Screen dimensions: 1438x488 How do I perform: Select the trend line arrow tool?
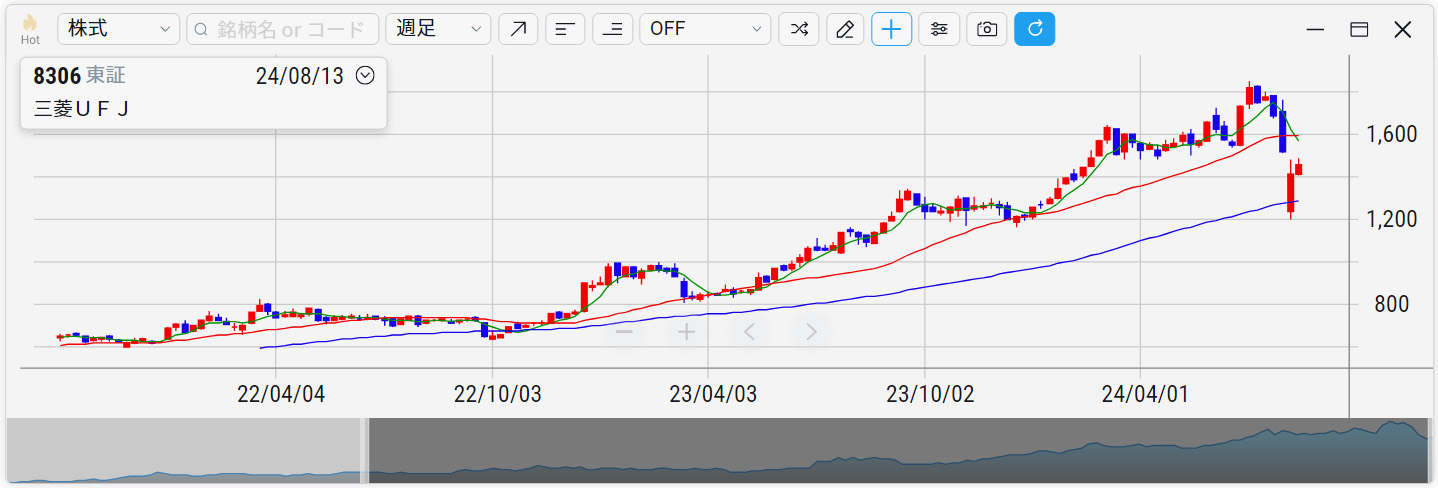[x=518, y=29]
